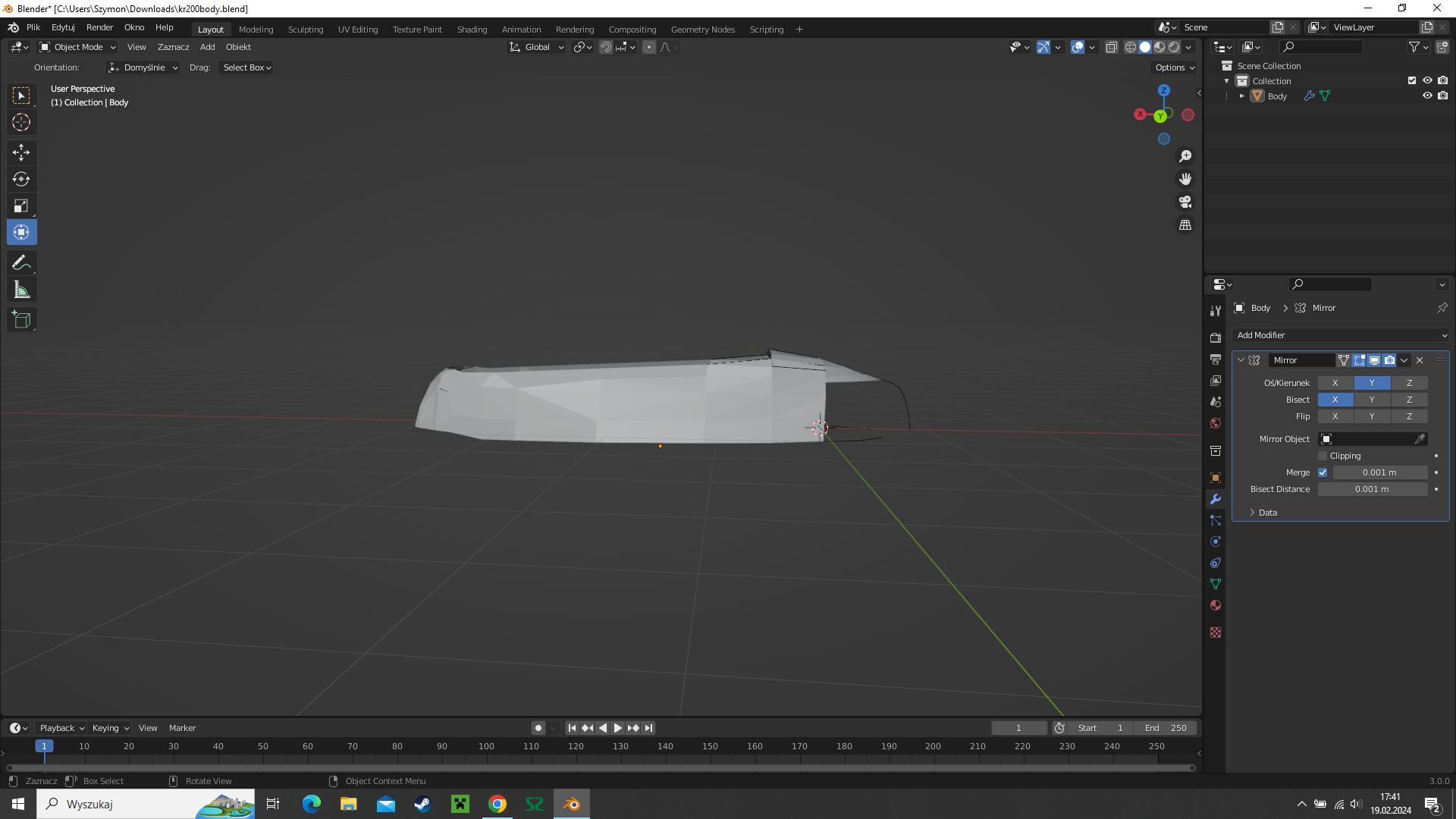Open the Domyślnie orientation dropdown
Viewport: 1456px width, 819px height.
coord(143,67)
